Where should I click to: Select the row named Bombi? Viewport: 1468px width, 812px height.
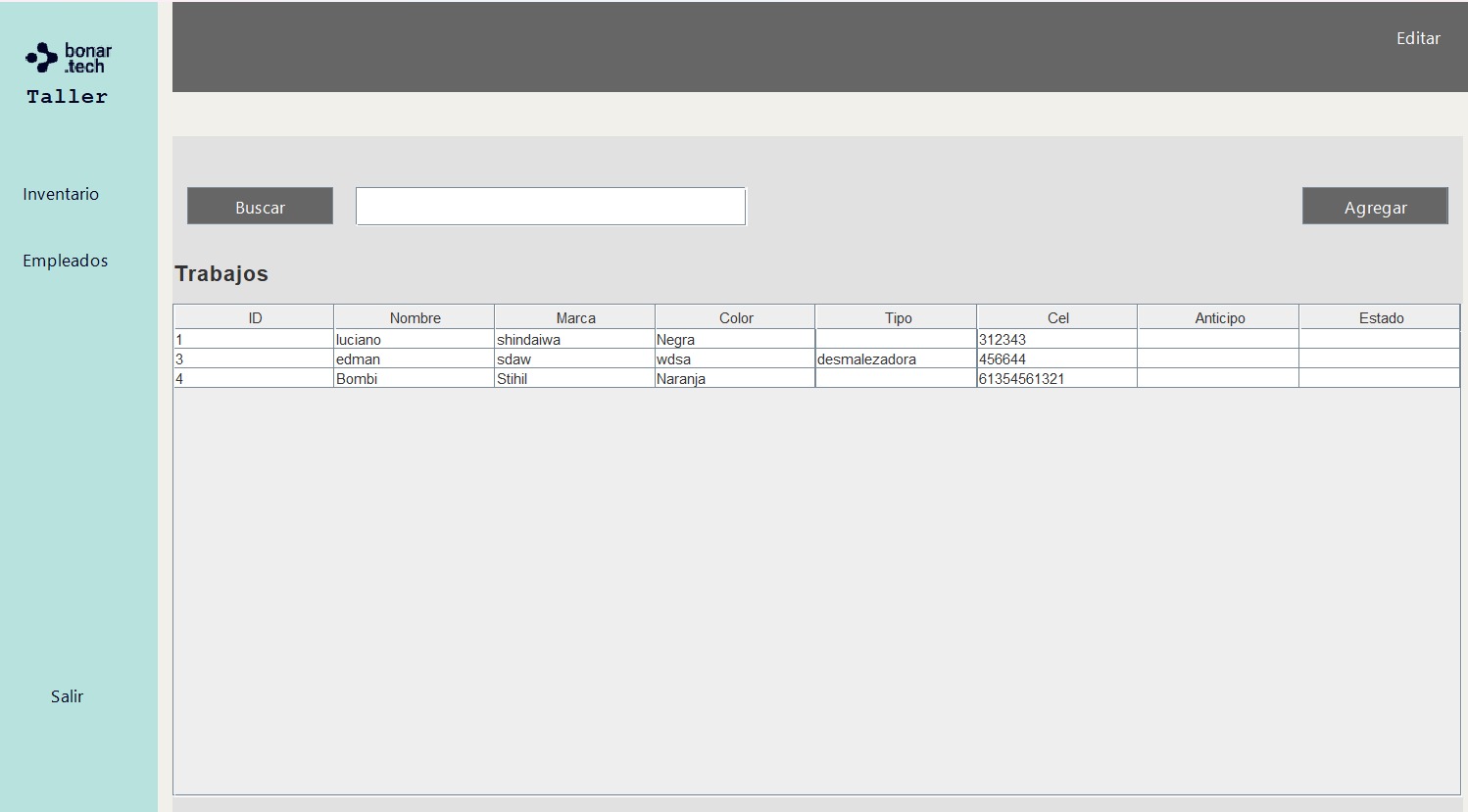[816, 378]
